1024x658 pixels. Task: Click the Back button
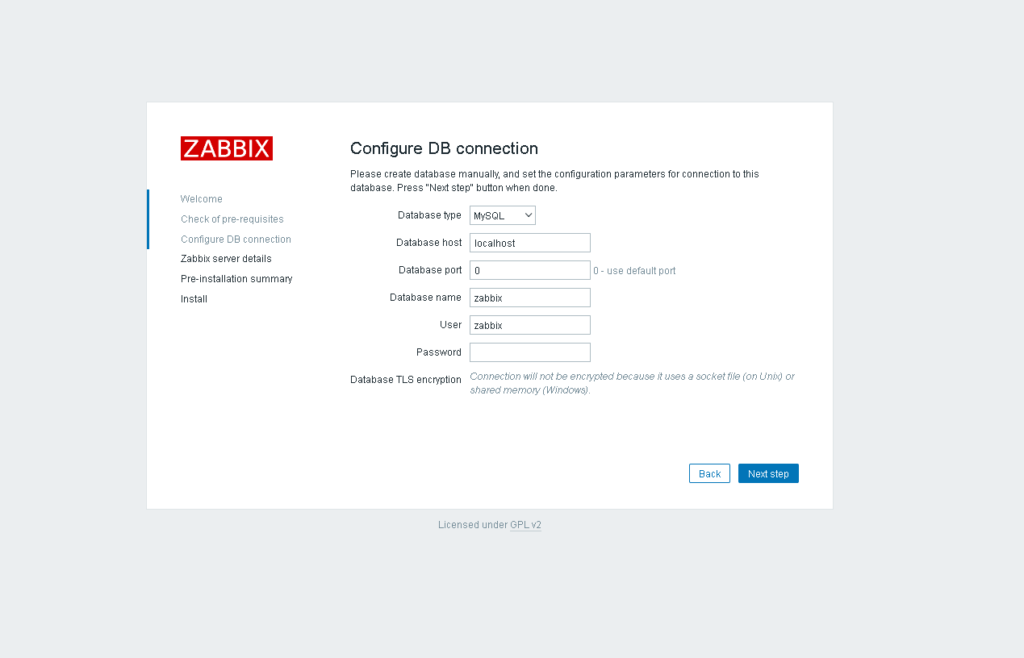[x=709, y=473]
